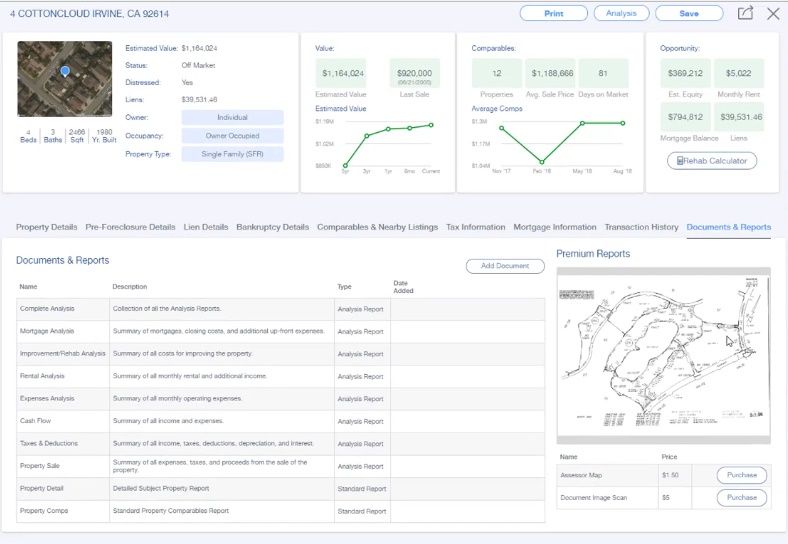Click the assessor map preview image
The width and height of the screenshot is (788, 544).
[663, 355]
